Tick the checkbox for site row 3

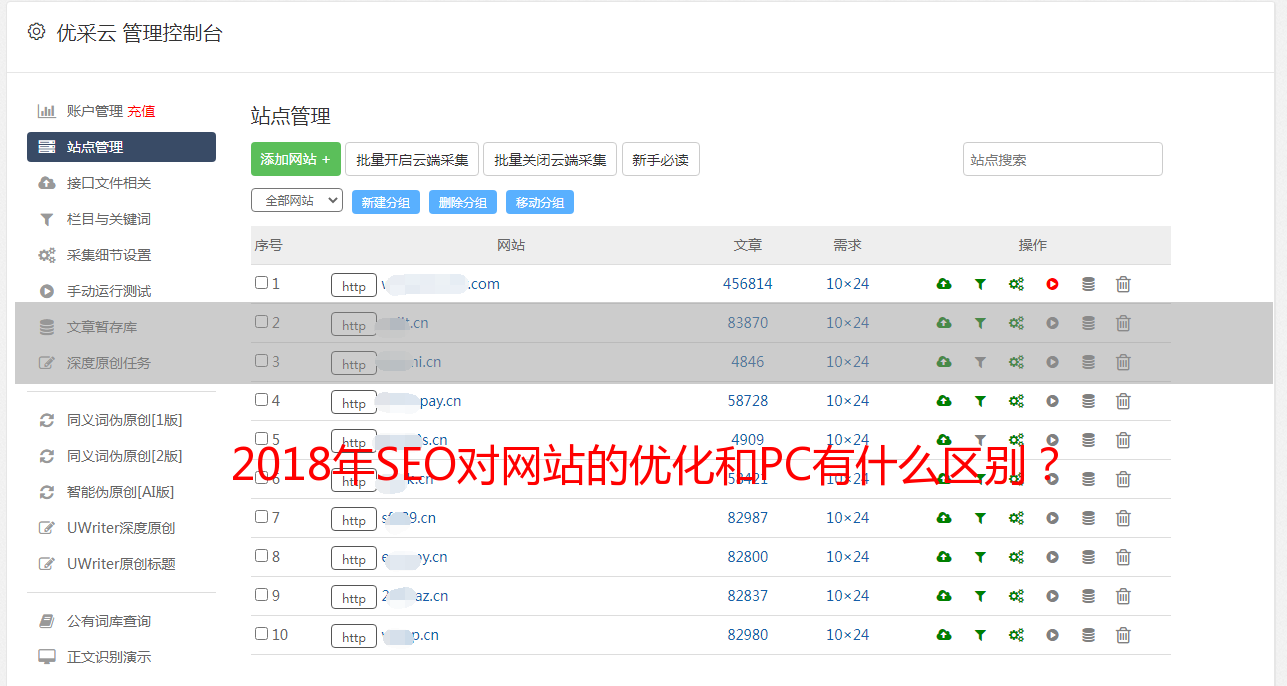pos(261,361)
